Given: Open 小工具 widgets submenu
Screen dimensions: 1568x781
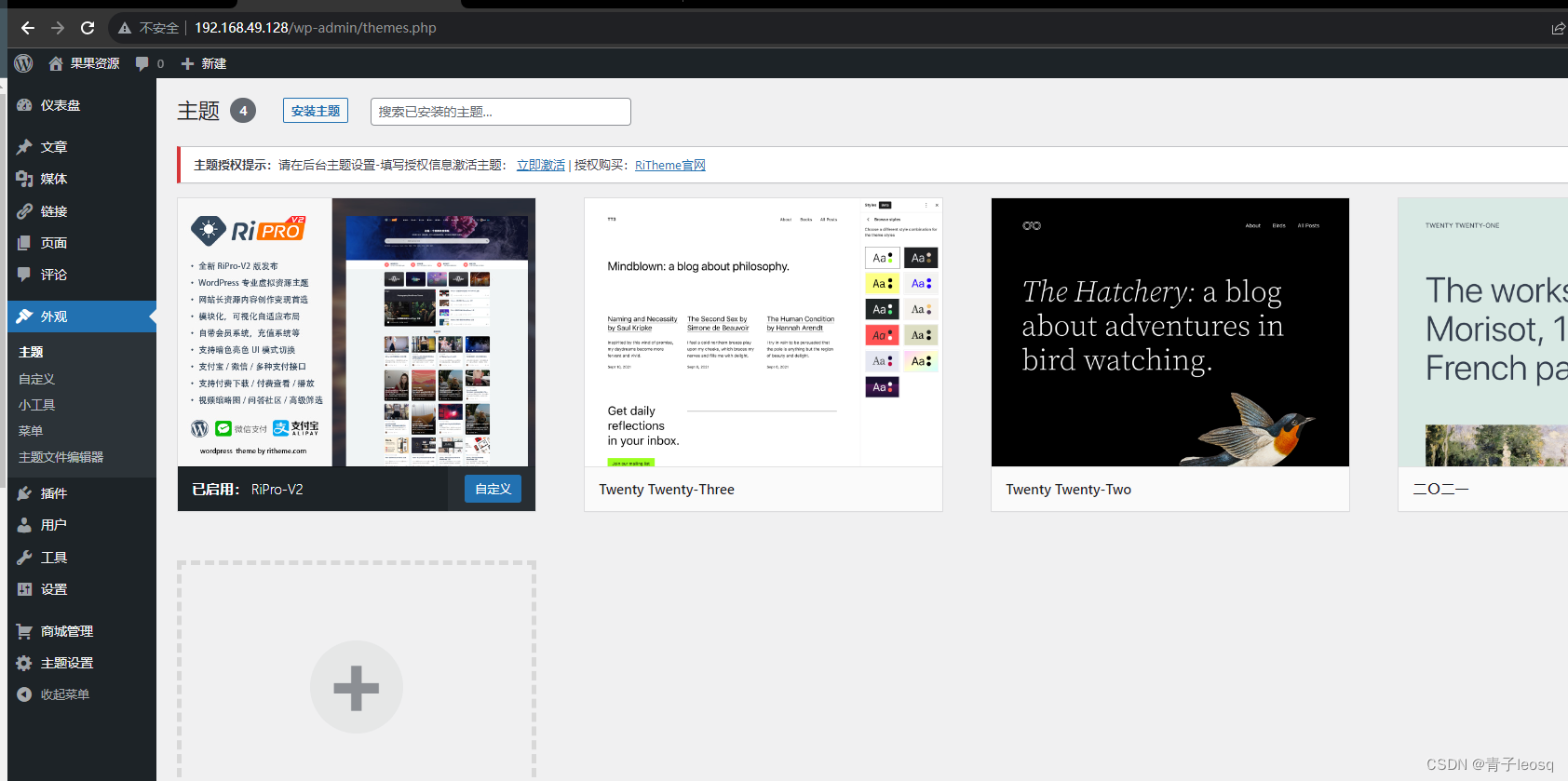Looking at the screenshot, I should [36, 405].
